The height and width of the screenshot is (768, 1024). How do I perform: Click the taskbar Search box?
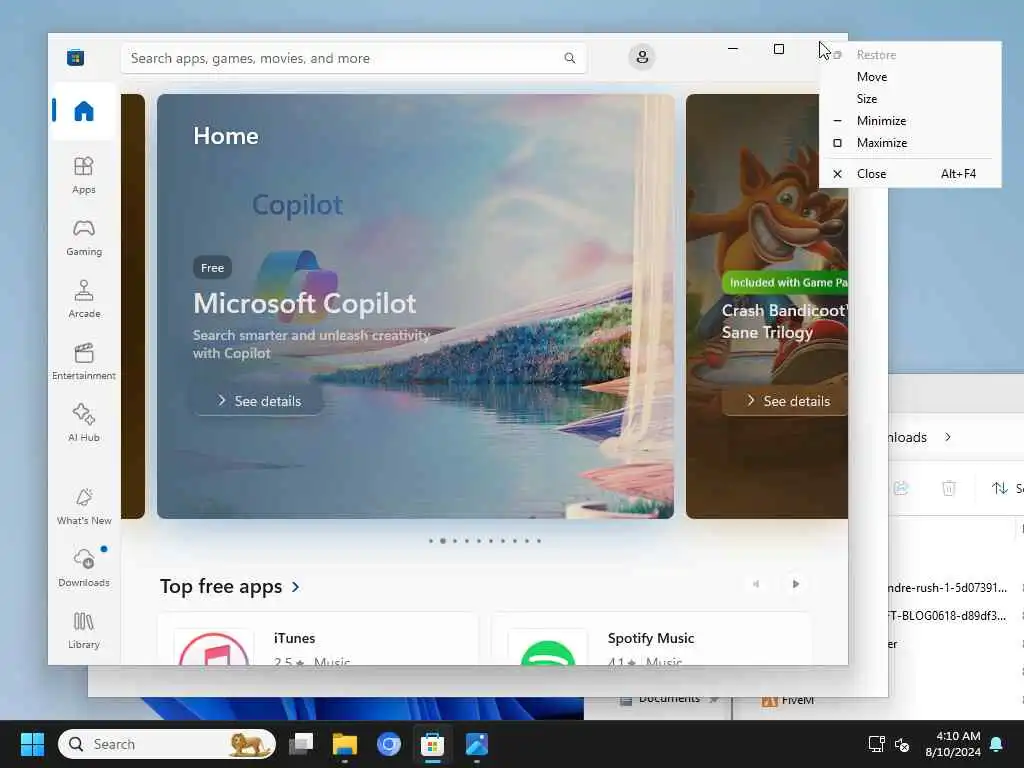pyautogui.click(x=167, y=744)
